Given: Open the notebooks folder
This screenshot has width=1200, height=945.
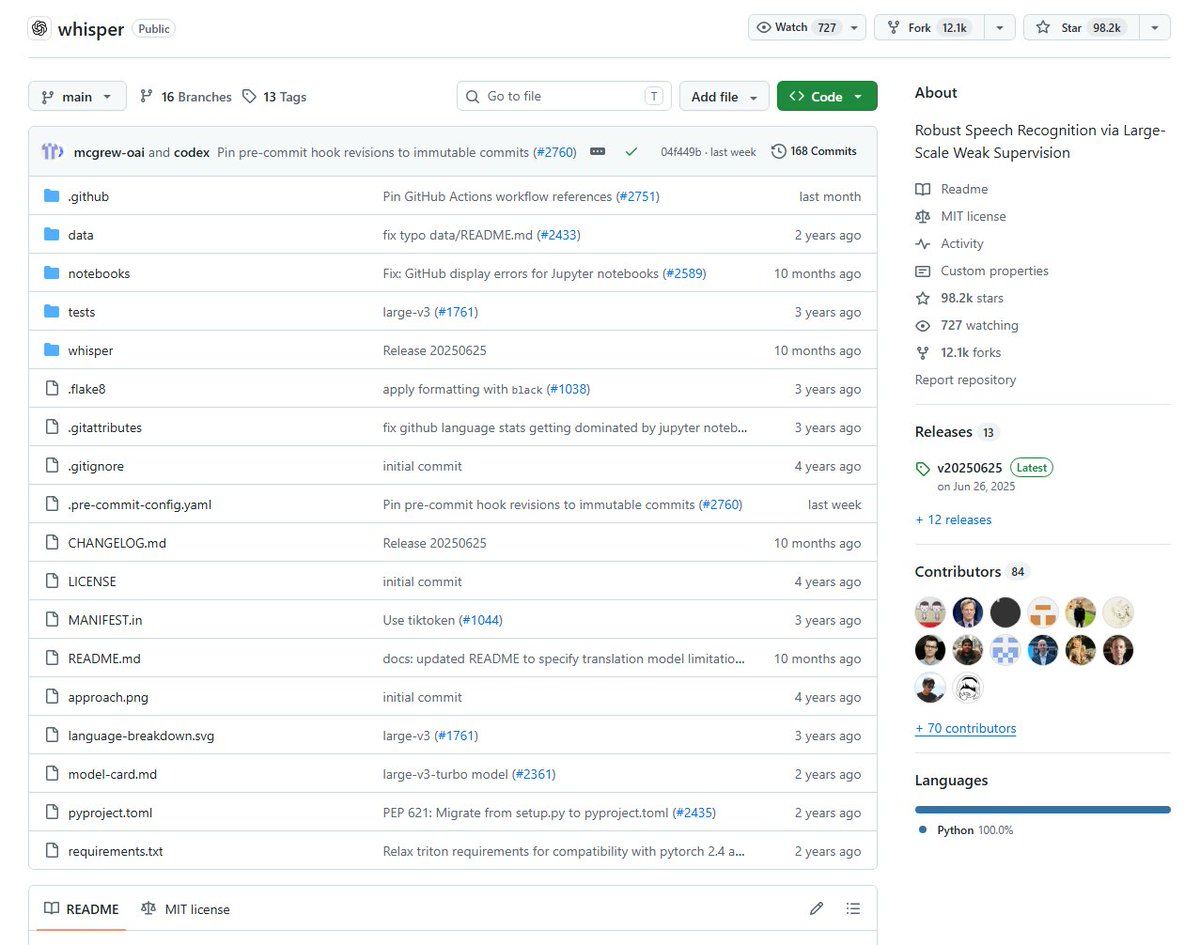Looking at the screenshot, I should pyautogui.click(x=99, y=274).
